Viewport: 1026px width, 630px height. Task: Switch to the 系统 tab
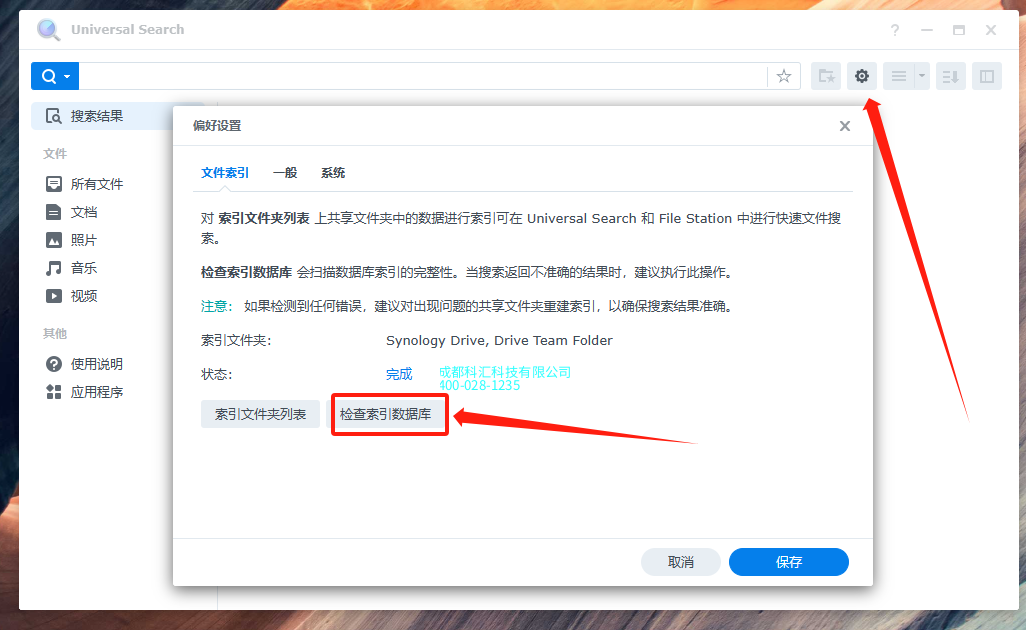click(332, 173)
